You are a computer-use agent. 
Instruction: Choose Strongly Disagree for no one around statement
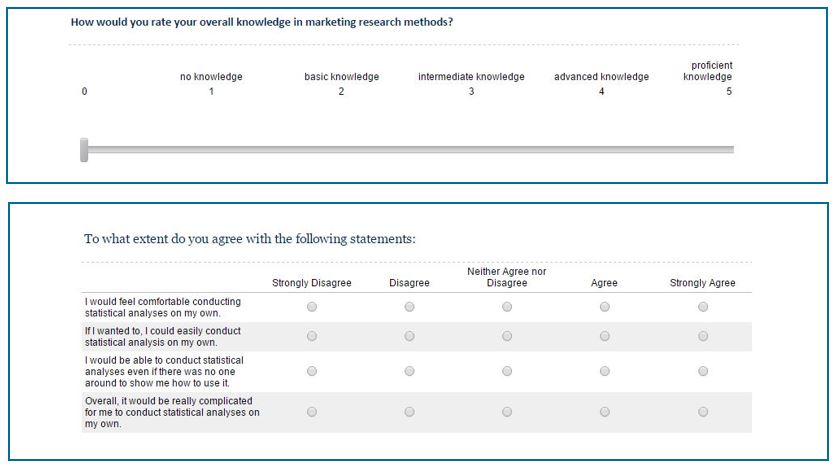(x=312, y=371)
